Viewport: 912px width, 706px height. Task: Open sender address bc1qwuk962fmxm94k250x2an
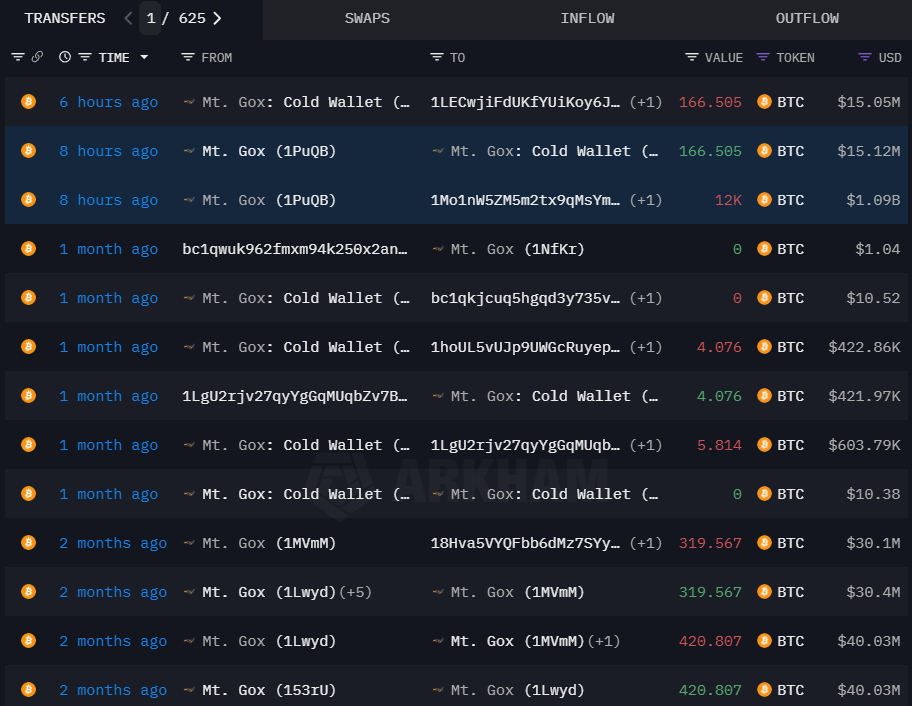(x=295, y=249)
